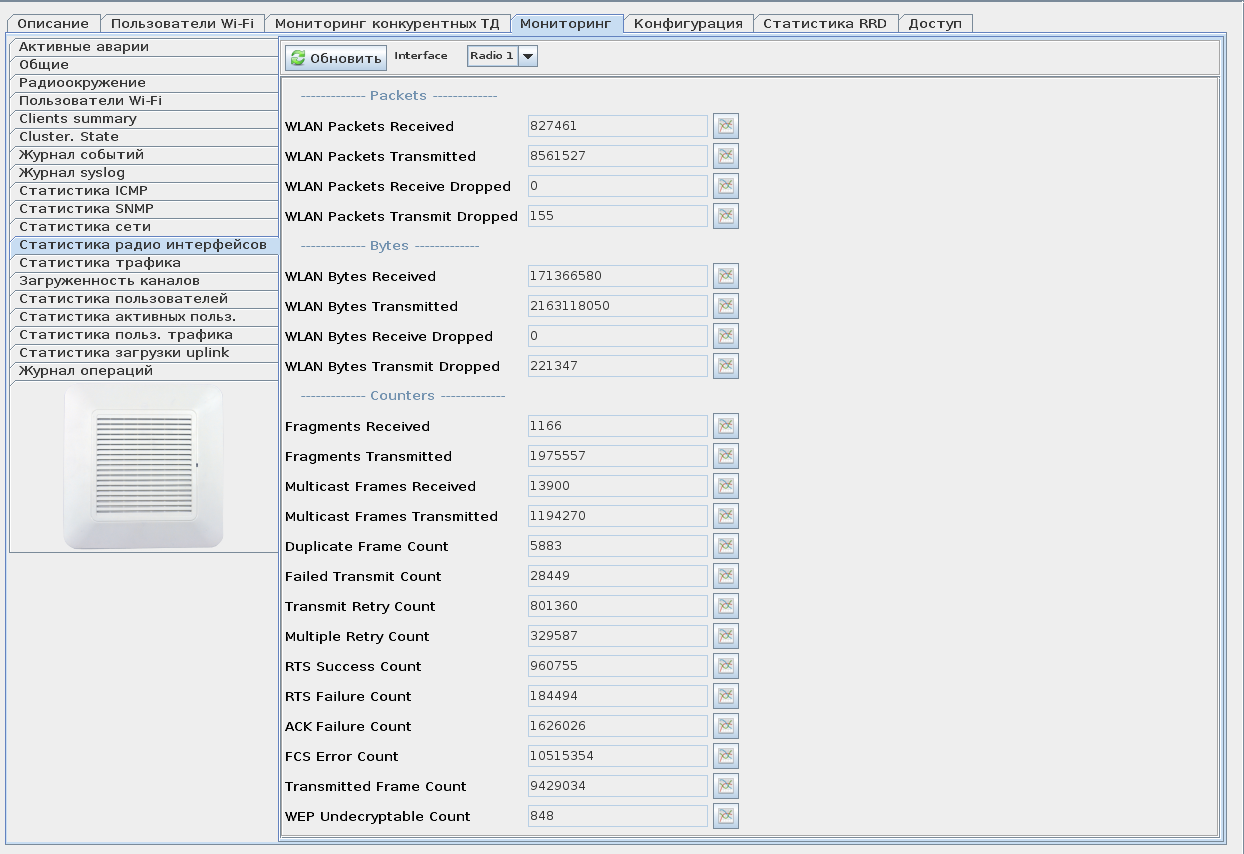The height and width of the screenshot is (854, 1244).
Task: Open the Статистика RRD tab
Action: [824, 23]
